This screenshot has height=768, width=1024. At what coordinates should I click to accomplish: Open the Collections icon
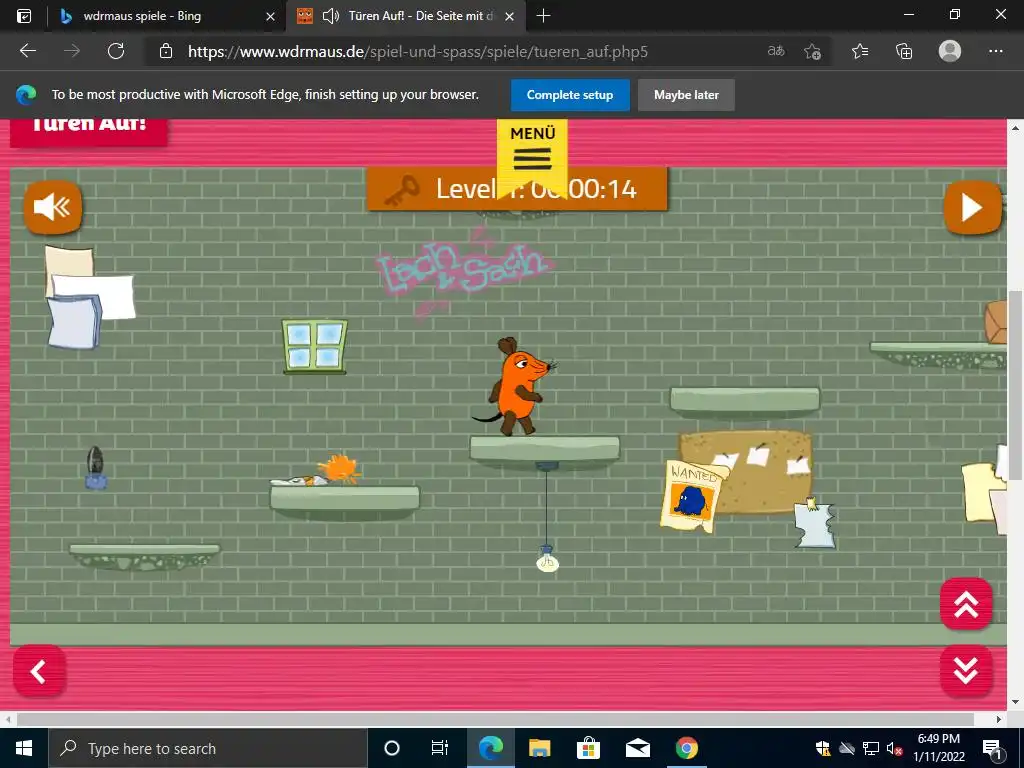point(904,51)
